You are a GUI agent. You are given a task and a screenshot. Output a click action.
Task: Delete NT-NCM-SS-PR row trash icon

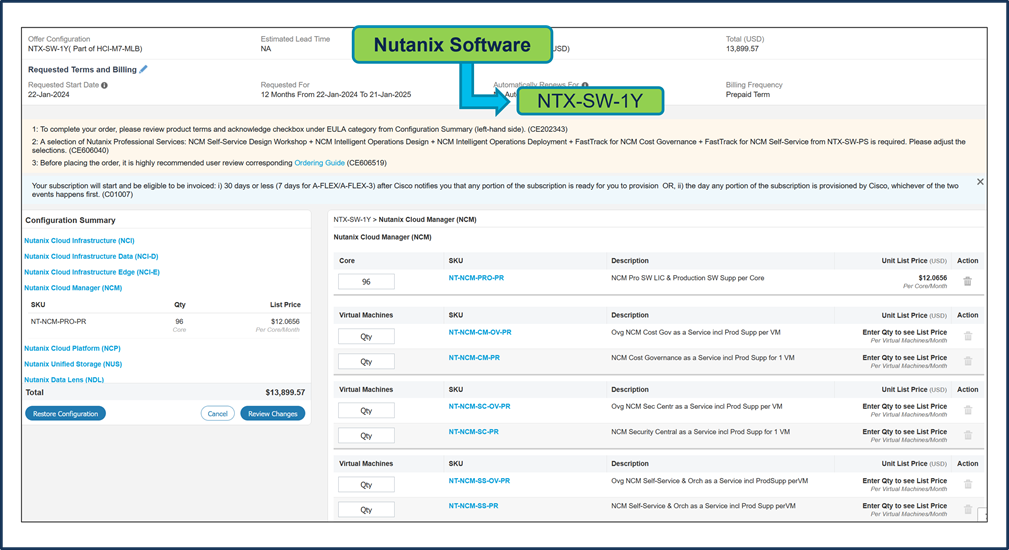(968, 509)
